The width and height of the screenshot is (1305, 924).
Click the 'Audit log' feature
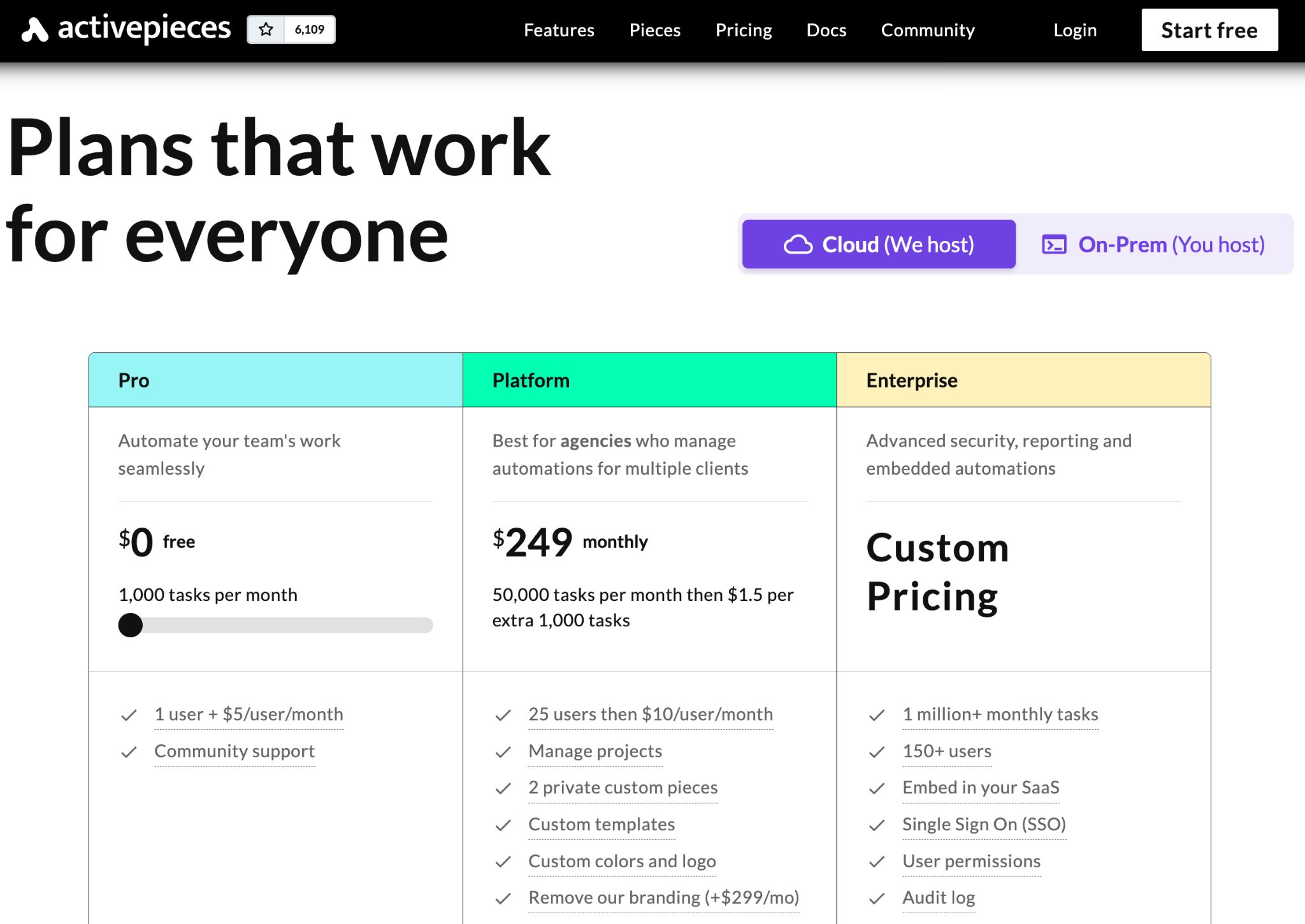click(x=939, y=898)
